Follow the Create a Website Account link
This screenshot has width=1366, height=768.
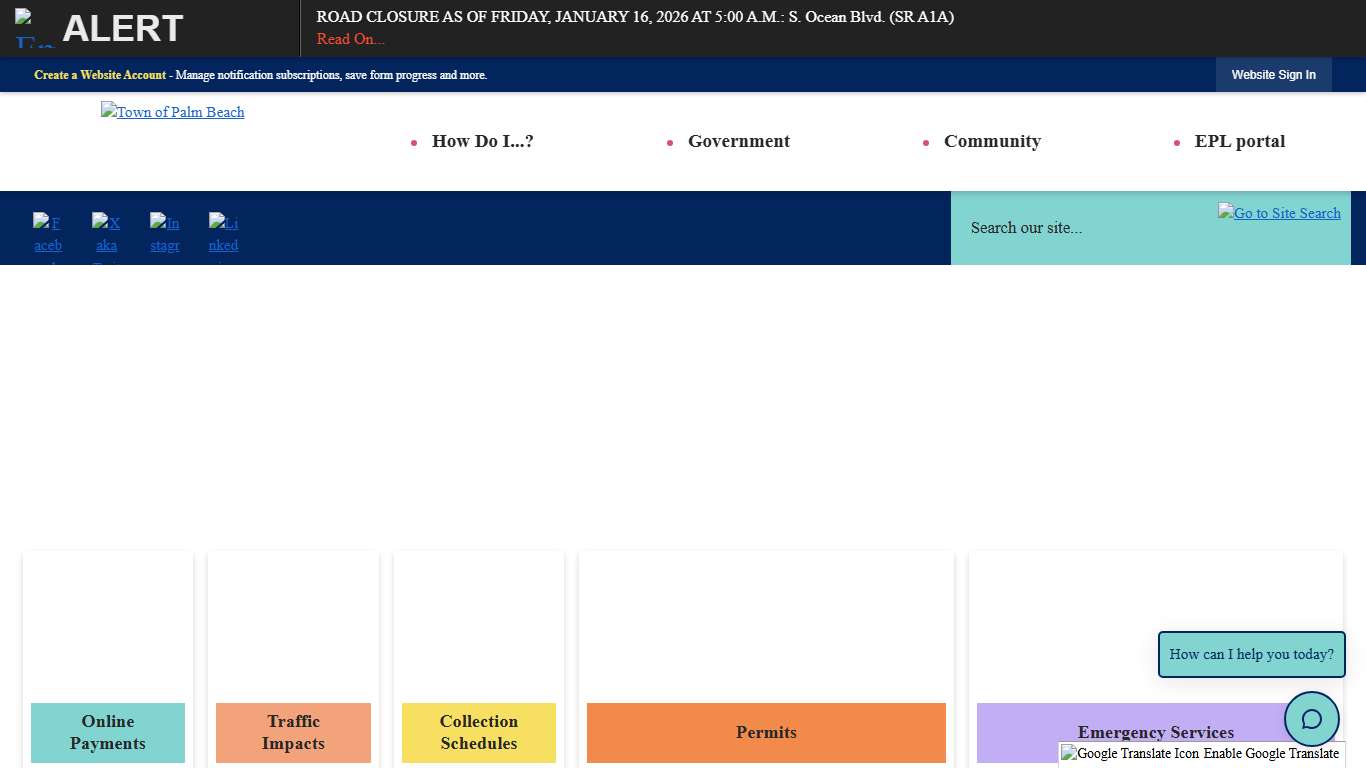pos(100,75)
